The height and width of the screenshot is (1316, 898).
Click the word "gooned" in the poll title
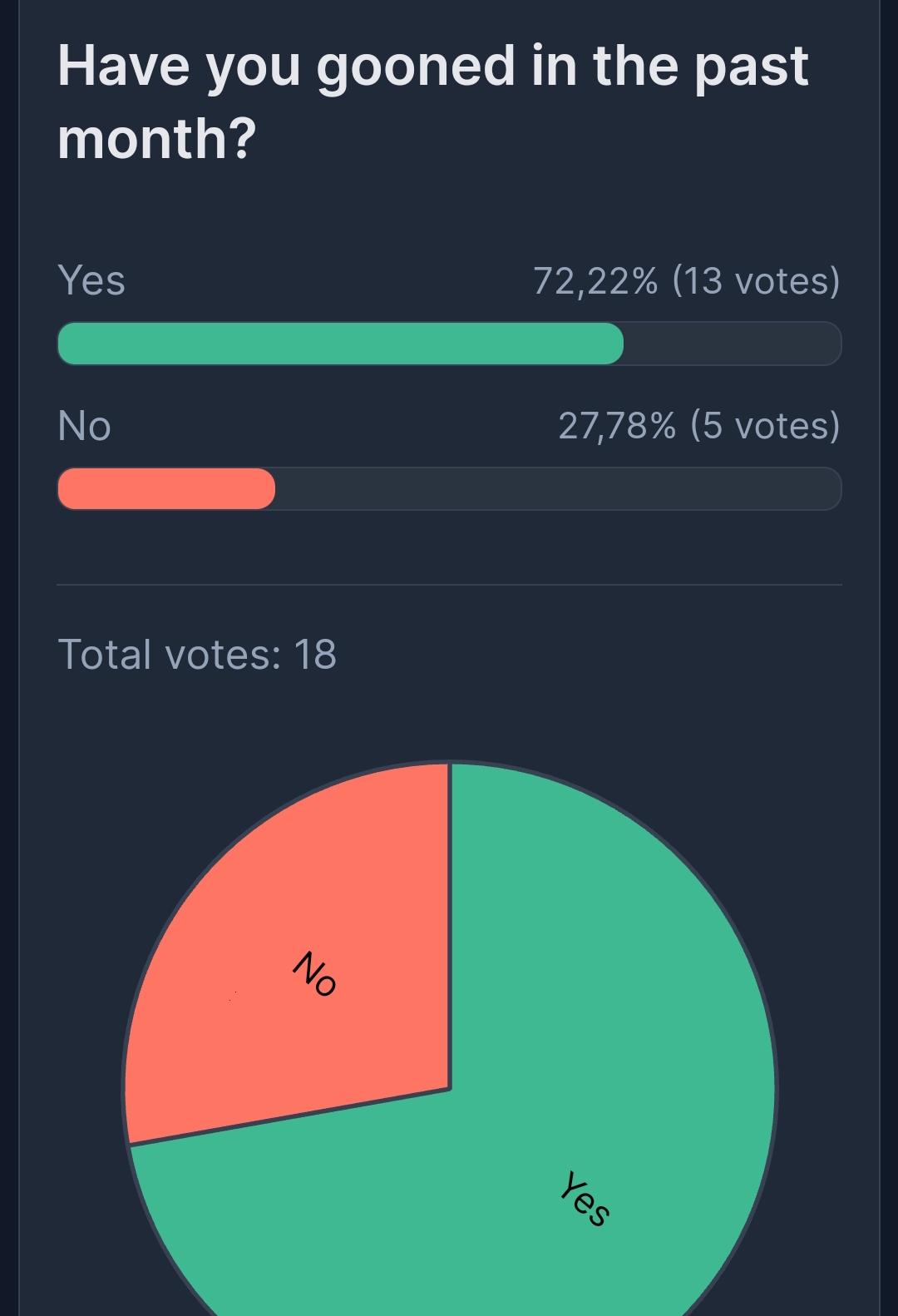(x=416, y=67)
